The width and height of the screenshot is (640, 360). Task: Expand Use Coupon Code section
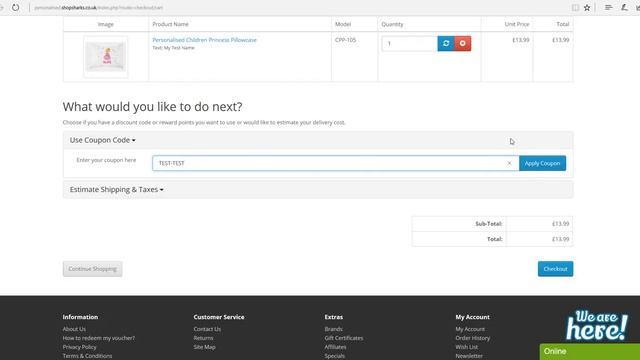(102, 140)
